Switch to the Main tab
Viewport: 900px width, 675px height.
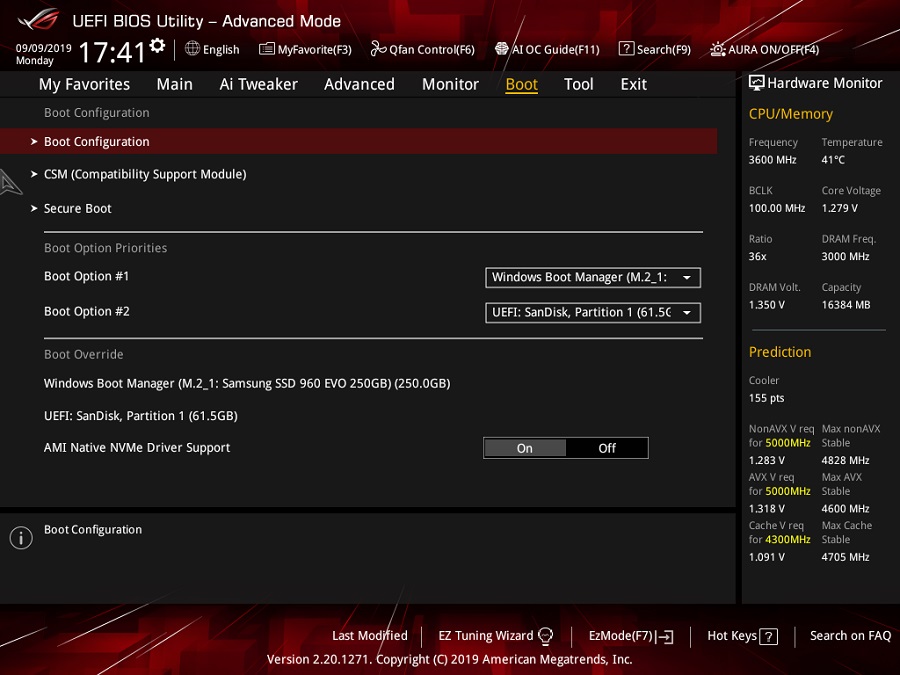coord(174,84)
